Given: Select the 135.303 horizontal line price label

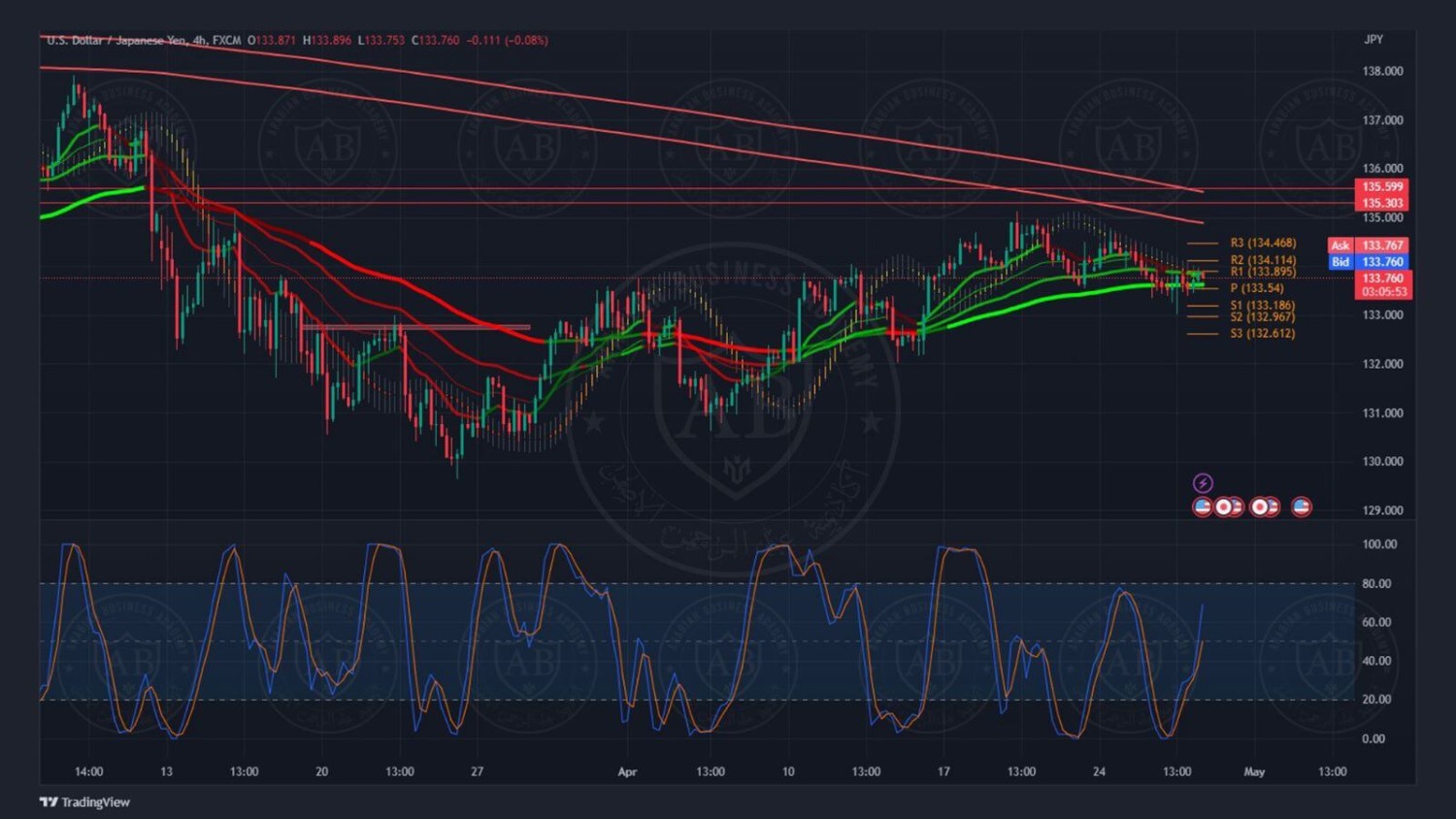Looking at the screenshot, I should 1382,204.
